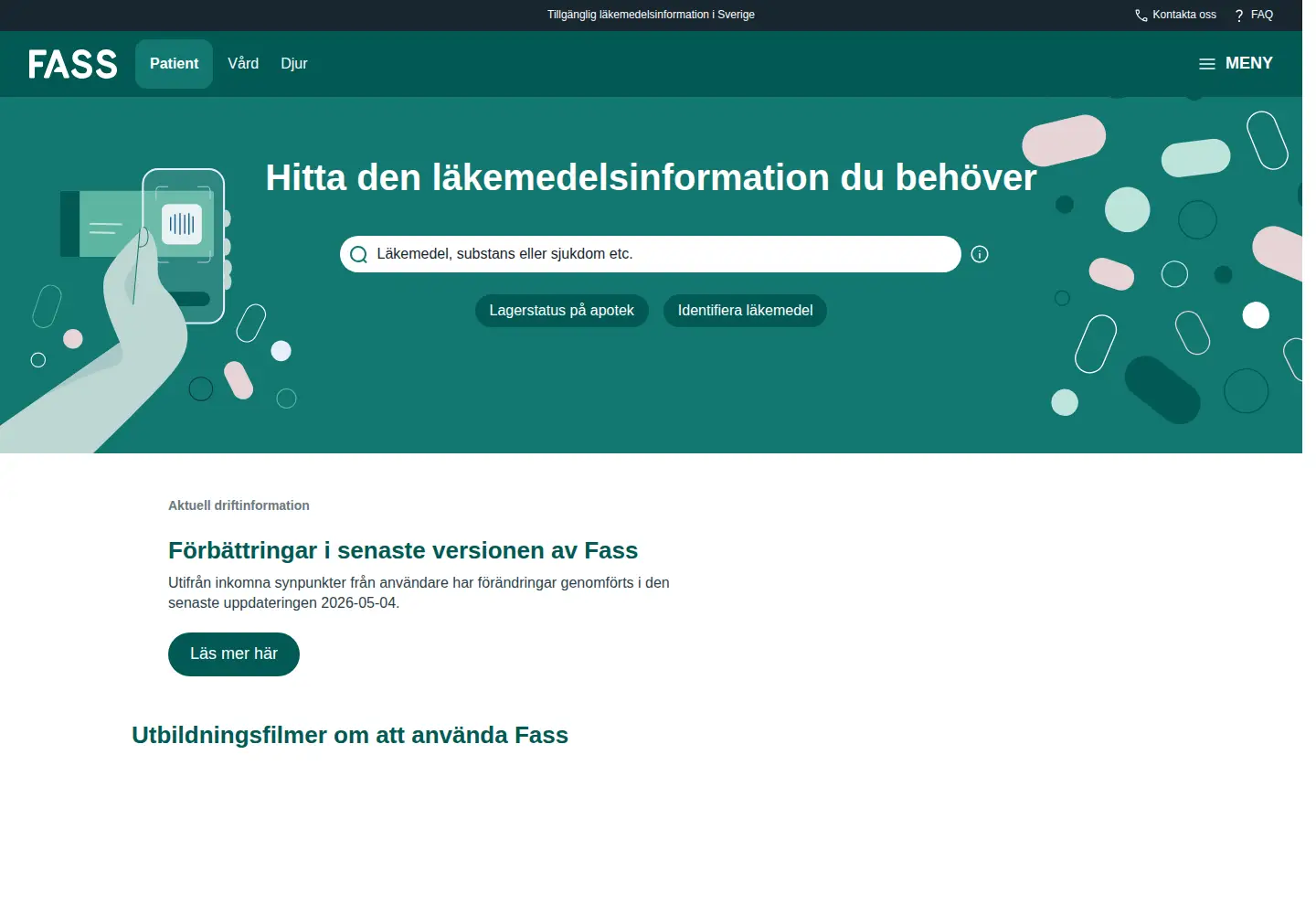The width and height of the screenshot is (1316, 914).
Task: Click the 'Hitta den läkemedelsinformation du behöver' headline
Action: (x=652, y=177)
